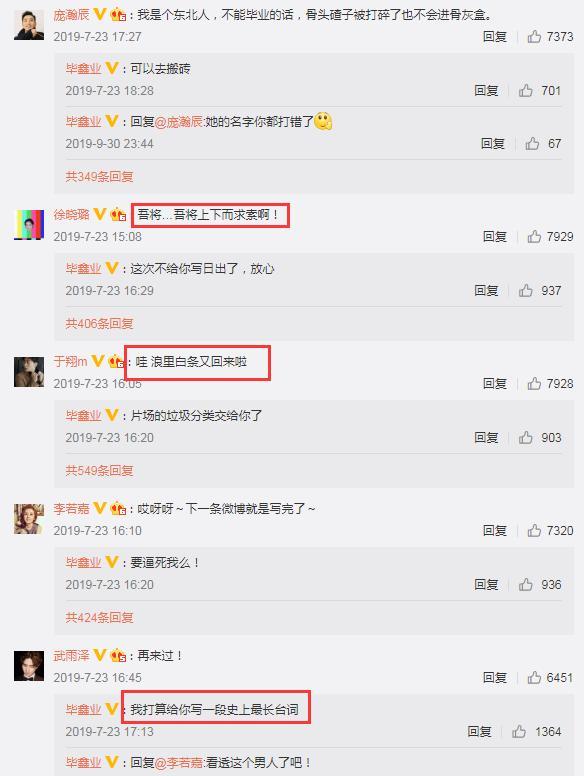This screenshot has height=776, width=584.
Task: Like 庞瀚辰's comment with 7373 likes
Action: tap(534, 37)
